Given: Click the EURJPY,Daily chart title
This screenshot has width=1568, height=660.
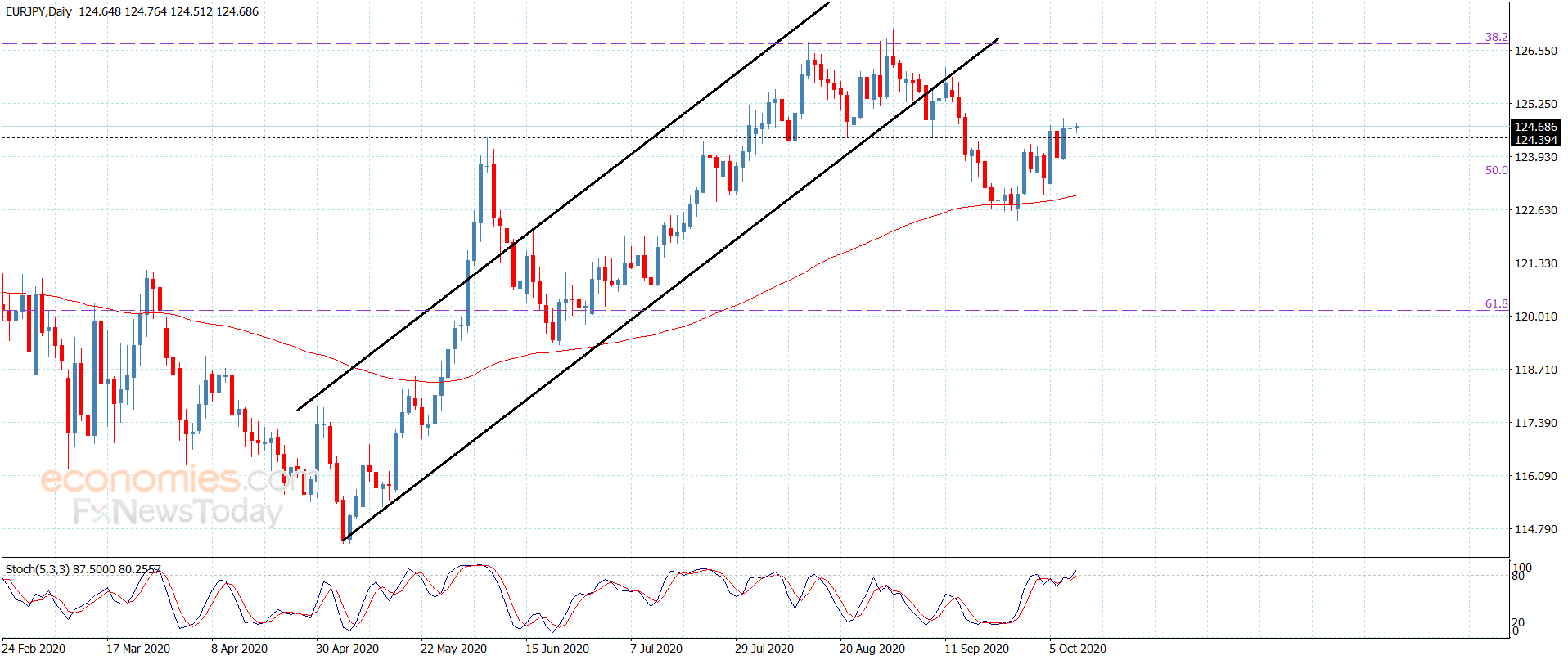Looking at the screenshot, I should pyautogui.click(x=38, y=11).
